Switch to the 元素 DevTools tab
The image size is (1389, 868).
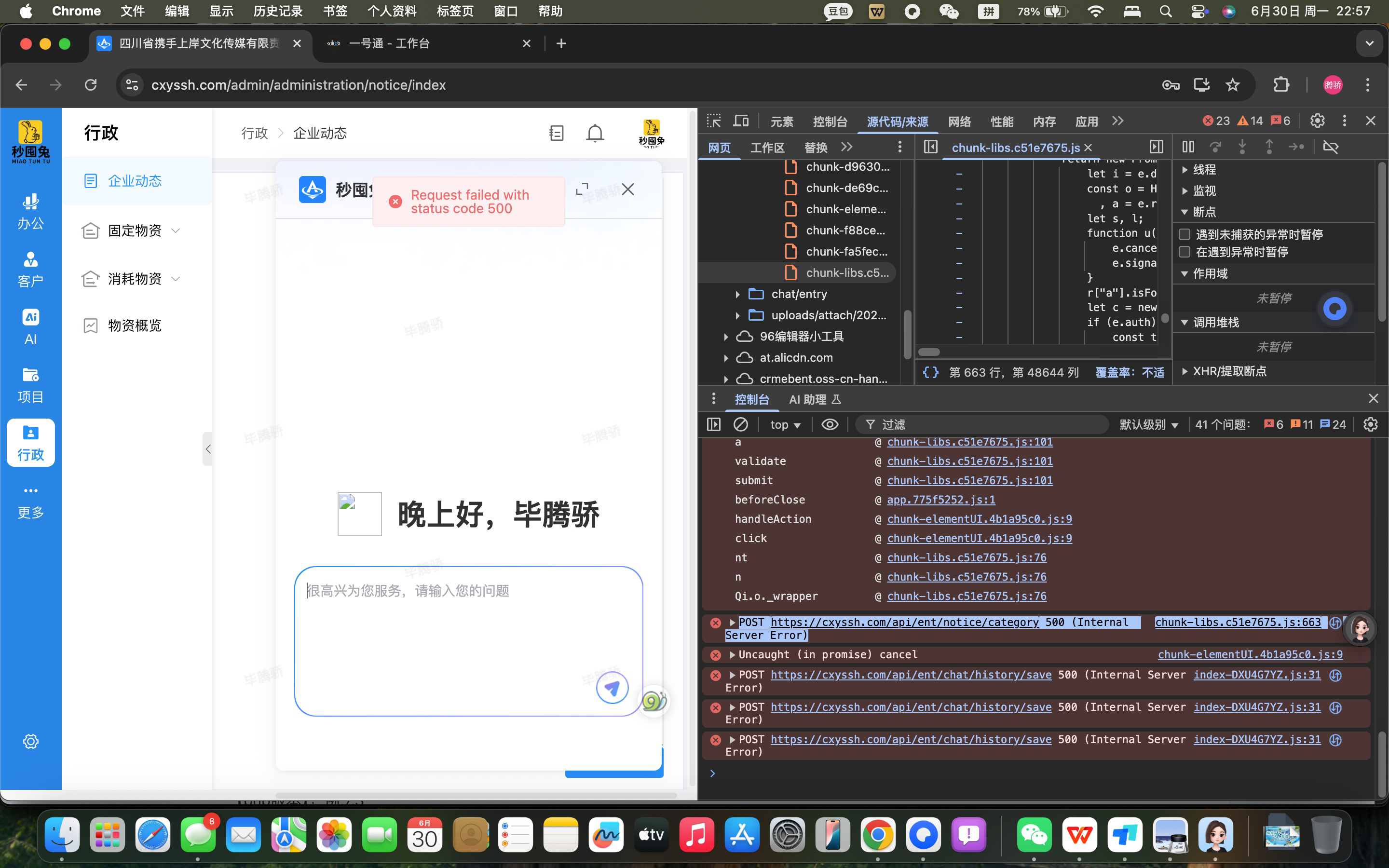click(782, 121)
